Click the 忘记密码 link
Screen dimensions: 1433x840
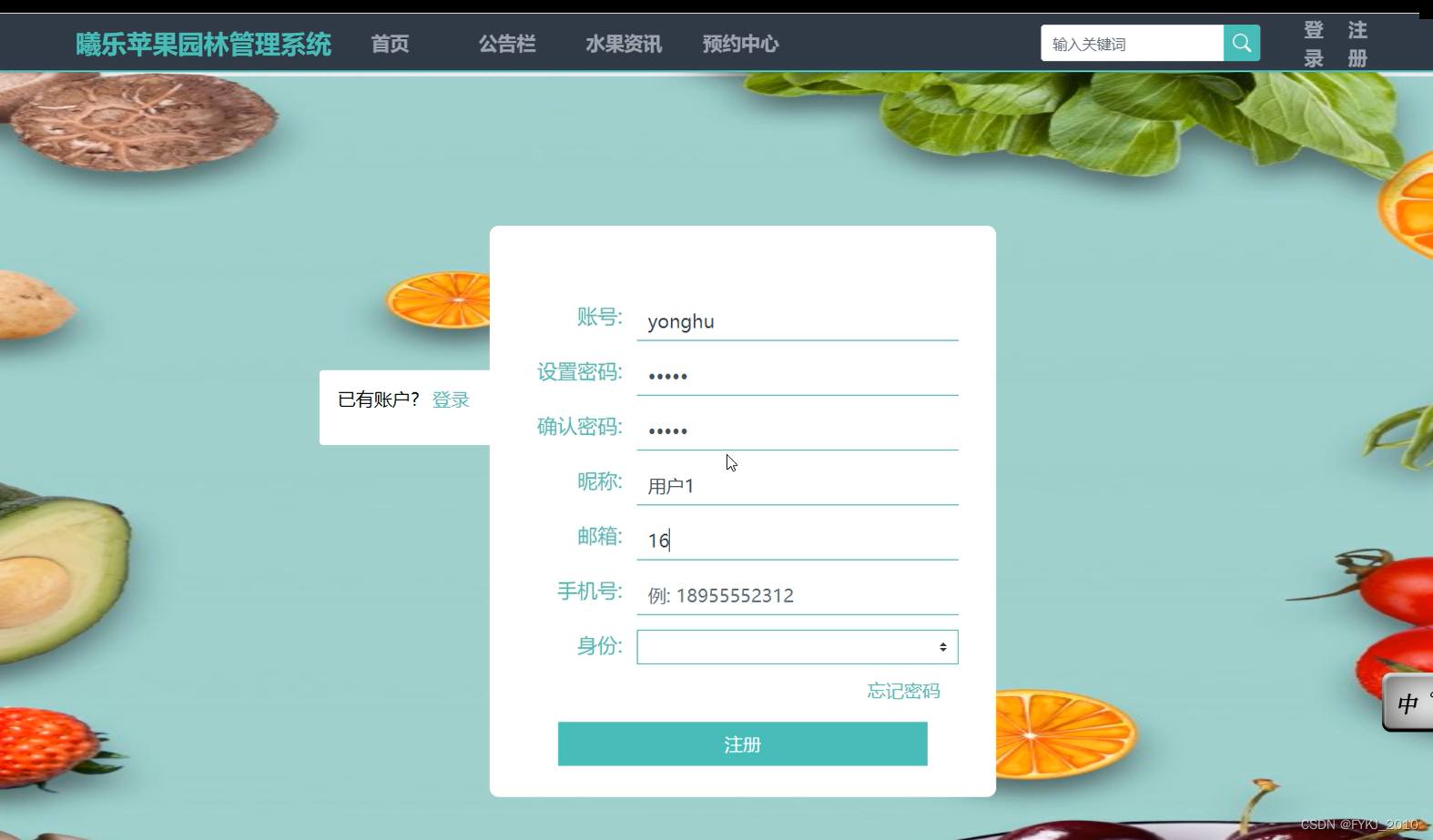903,691
